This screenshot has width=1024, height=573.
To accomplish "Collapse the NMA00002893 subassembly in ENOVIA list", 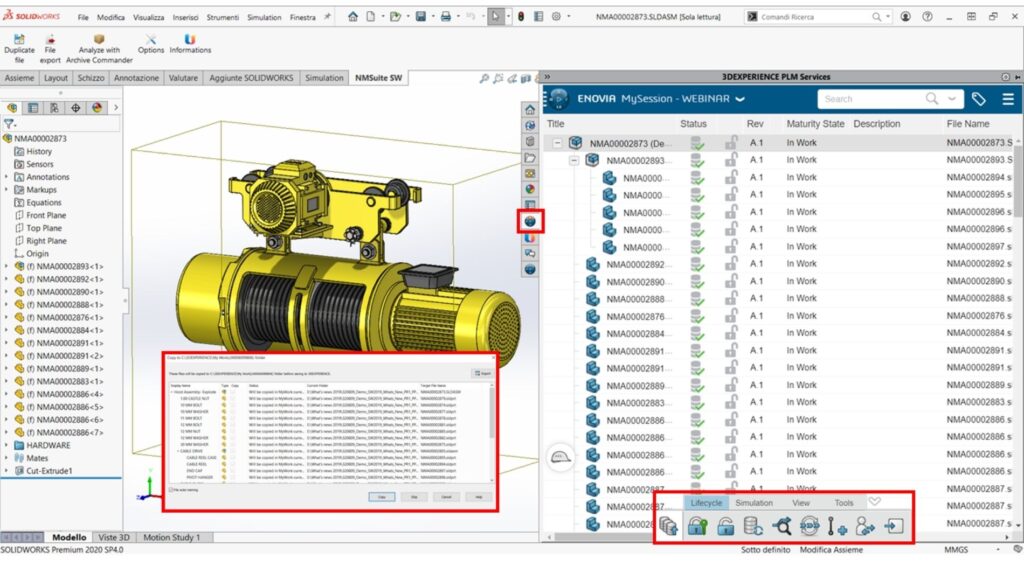I will [x=574, y=160].
